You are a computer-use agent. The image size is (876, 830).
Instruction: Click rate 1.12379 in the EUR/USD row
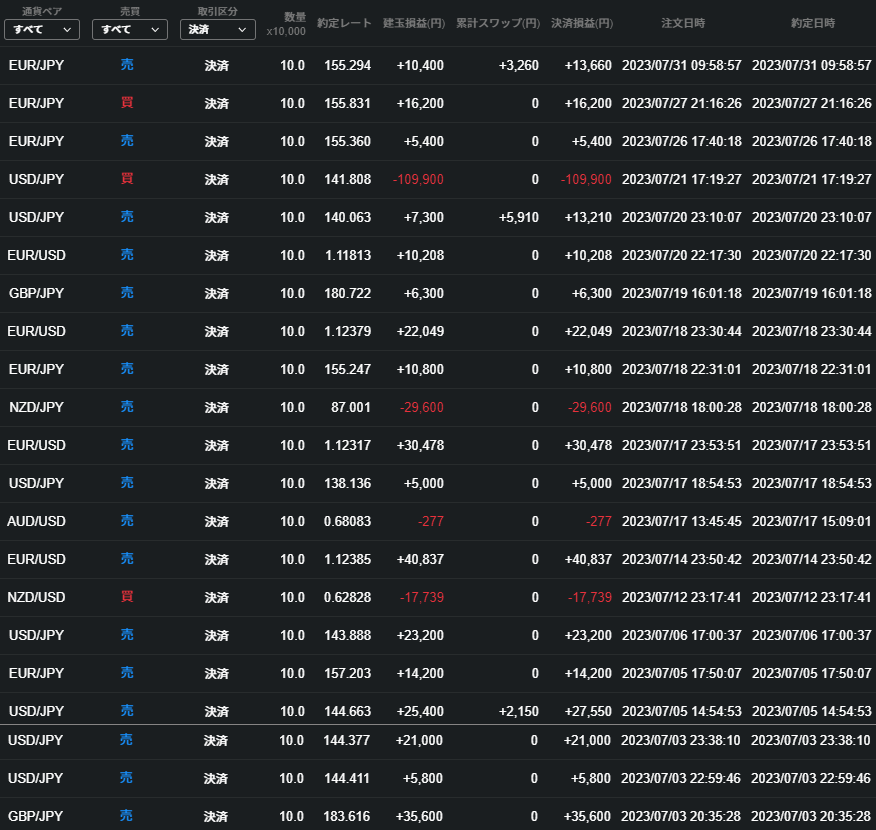[x=347, y=331]
